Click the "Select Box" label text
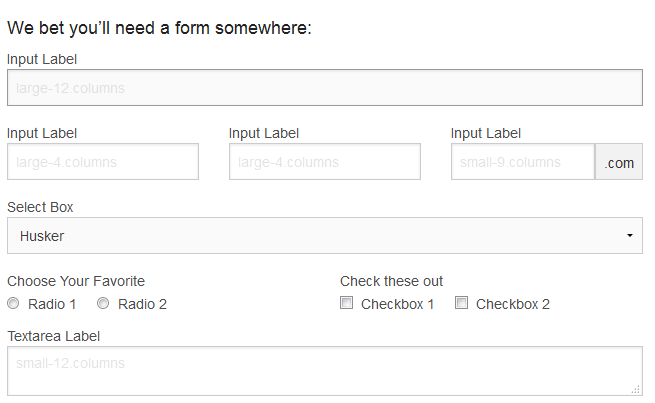Screen dimensions: 655x403 click(x=40, y=207)
